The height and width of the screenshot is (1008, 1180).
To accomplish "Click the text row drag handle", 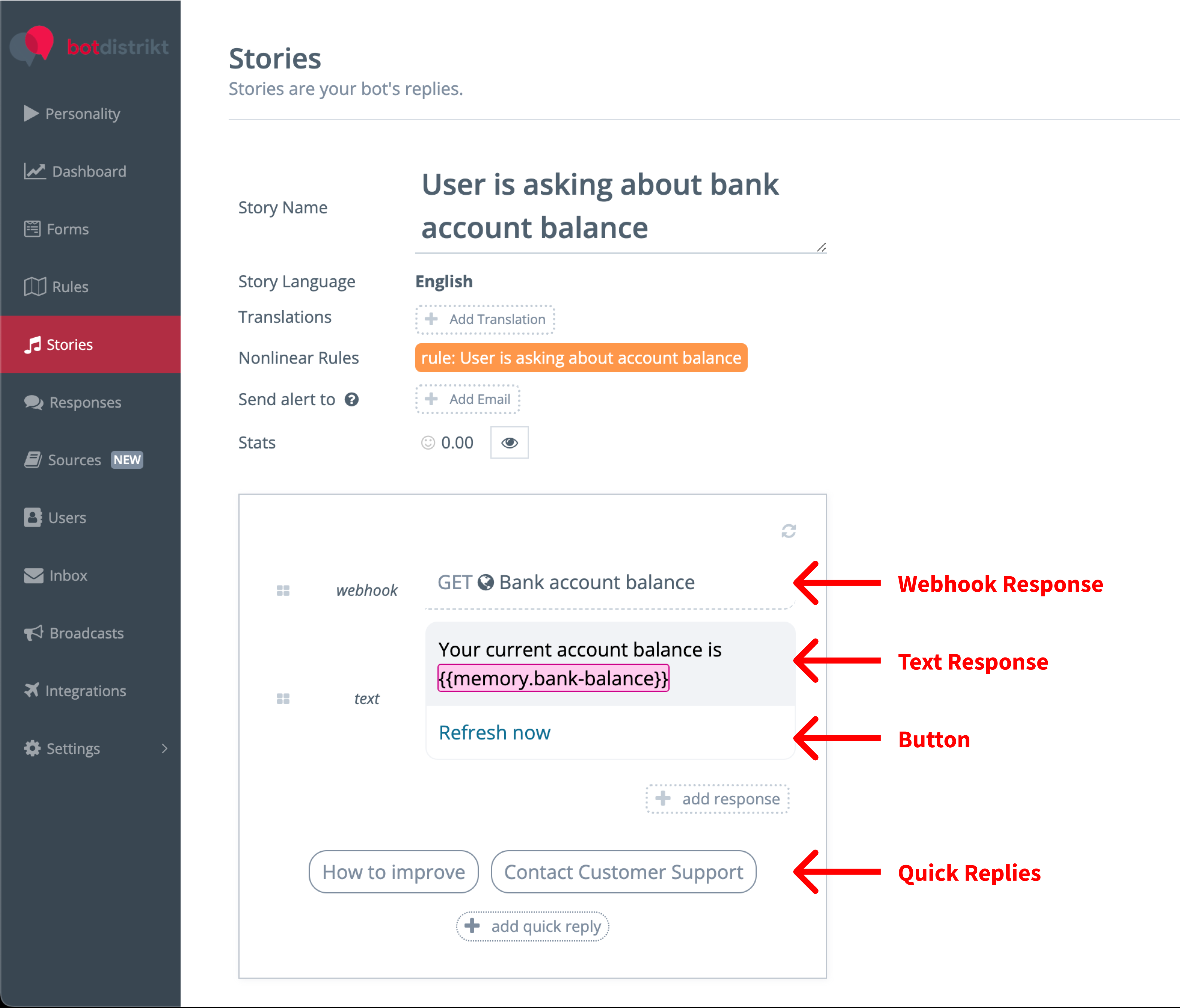I will [283, 699].
